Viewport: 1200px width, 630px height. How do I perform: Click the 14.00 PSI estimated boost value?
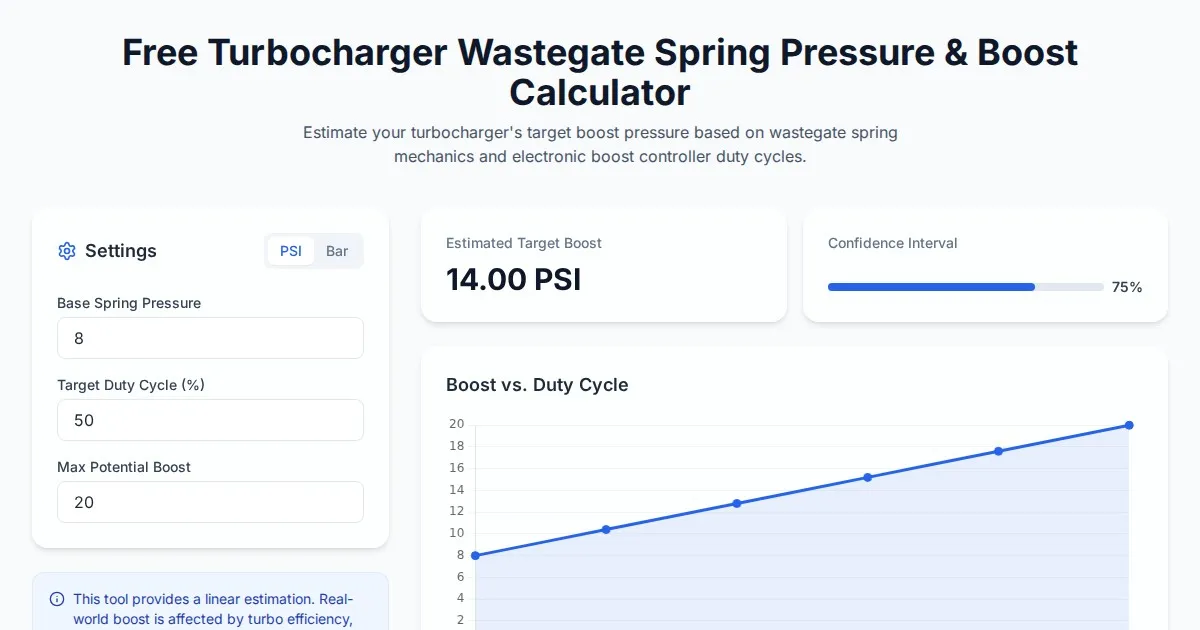pyautogui.click(x=513, y=279)
